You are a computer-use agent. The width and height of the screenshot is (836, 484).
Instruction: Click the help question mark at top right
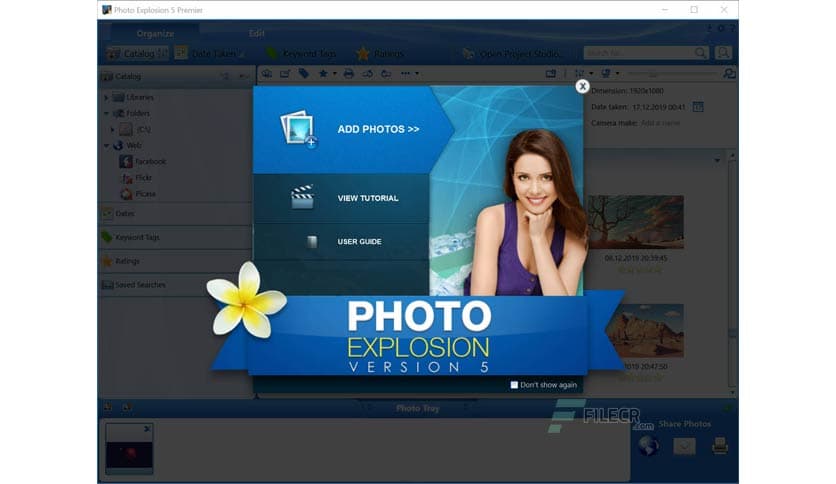click(732, 29)
